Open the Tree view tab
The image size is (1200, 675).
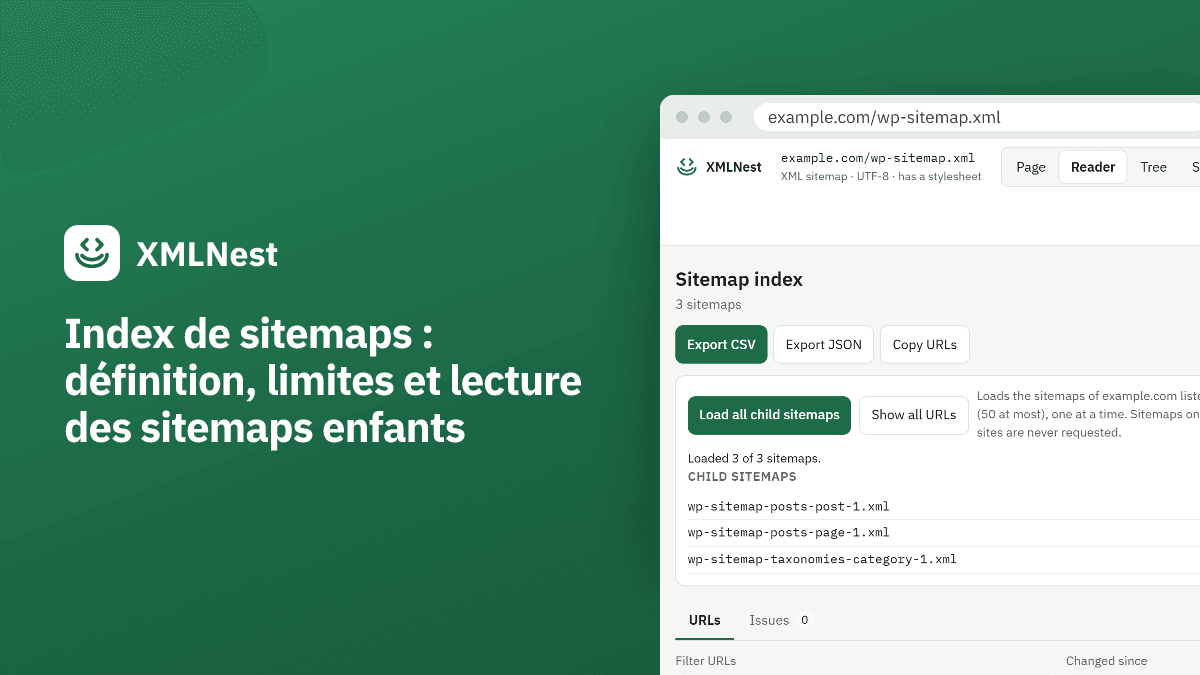pos(1153,167)
